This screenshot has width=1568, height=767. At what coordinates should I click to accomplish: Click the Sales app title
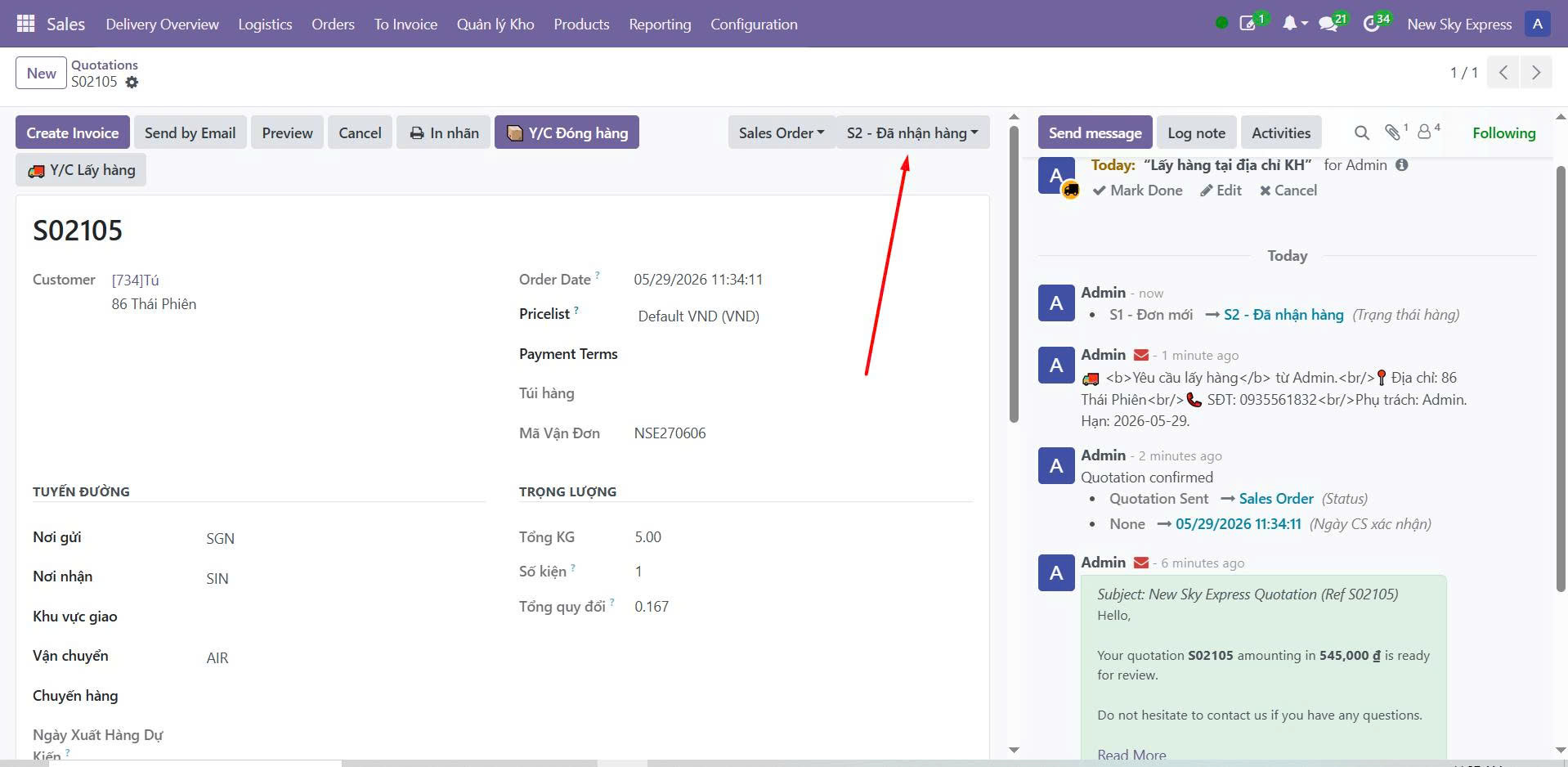pos(65,24)
